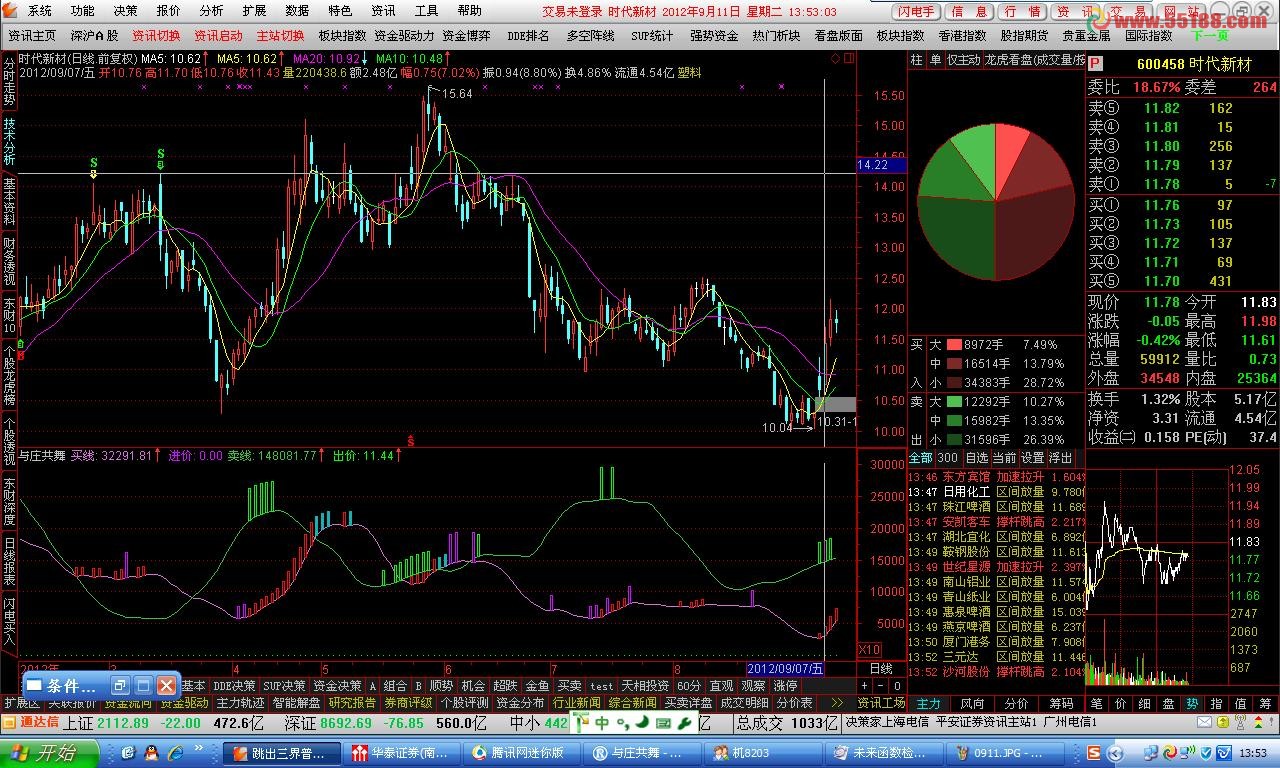Open the 系统 menu

(39, 11)
